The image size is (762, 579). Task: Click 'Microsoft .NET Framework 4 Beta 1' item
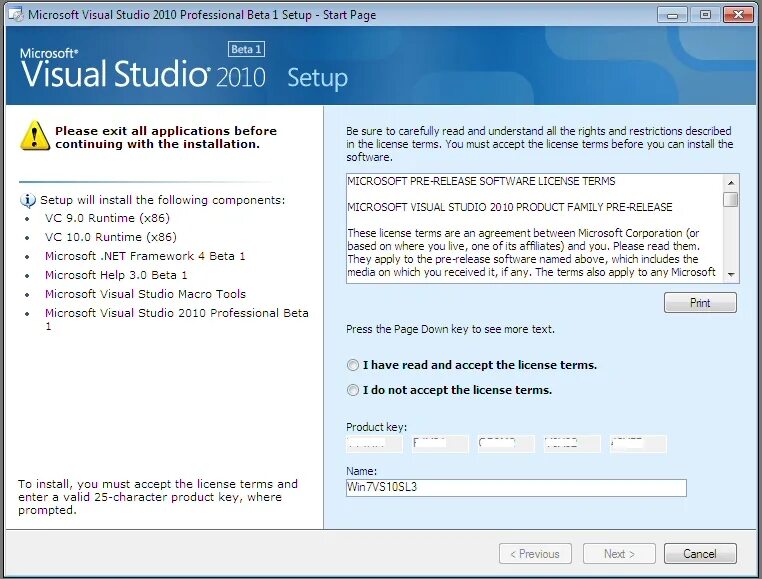[x=145, y=256]
